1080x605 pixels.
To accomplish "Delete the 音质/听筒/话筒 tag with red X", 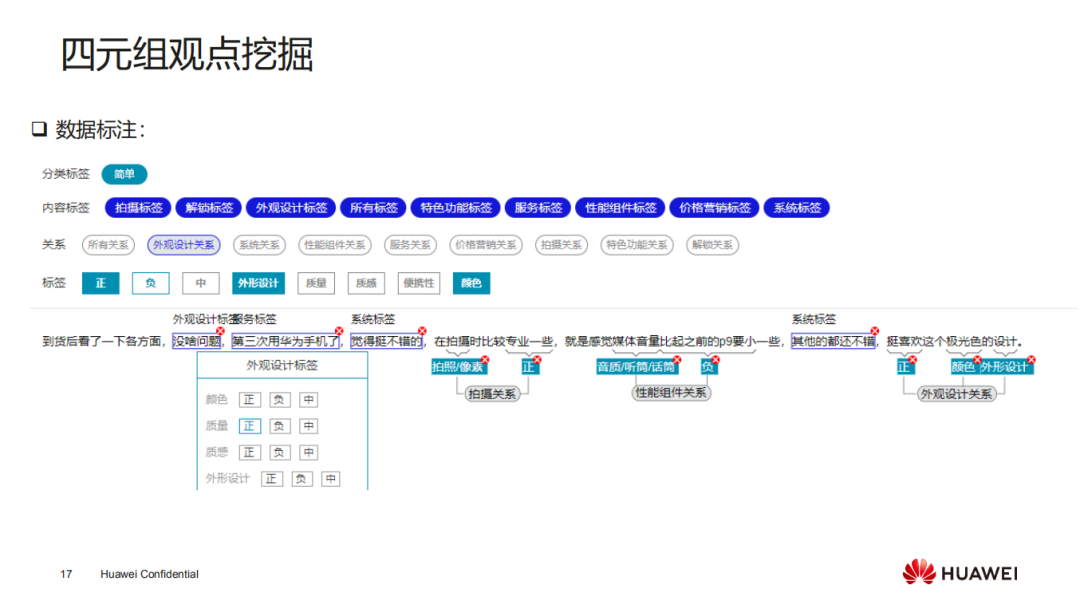I will point(678,360).
